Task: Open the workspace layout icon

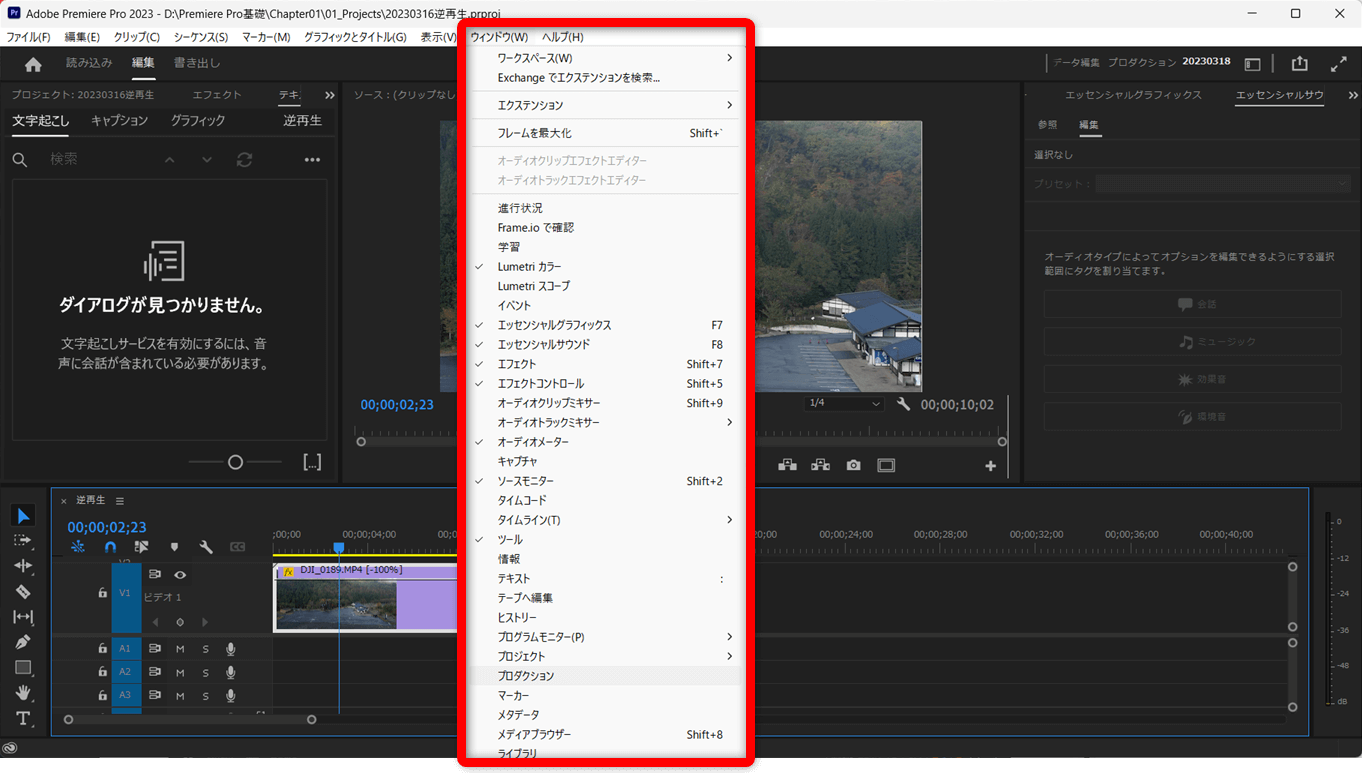Action: [x=1252, y=63]
